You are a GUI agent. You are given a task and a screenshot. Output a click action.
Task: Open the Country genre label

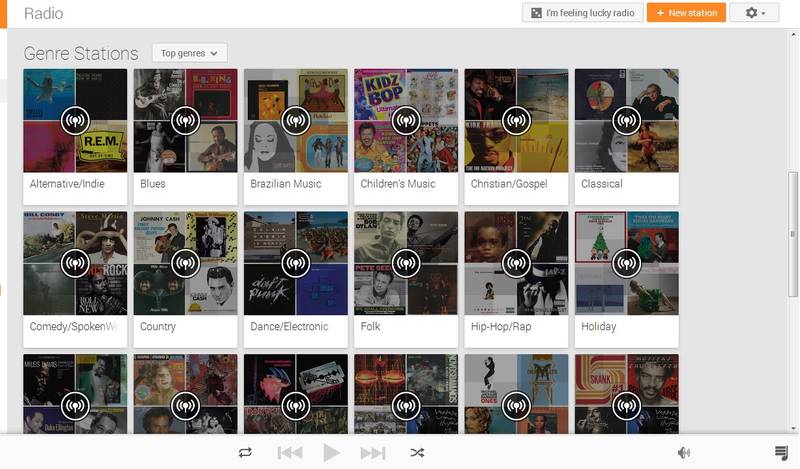158,327
